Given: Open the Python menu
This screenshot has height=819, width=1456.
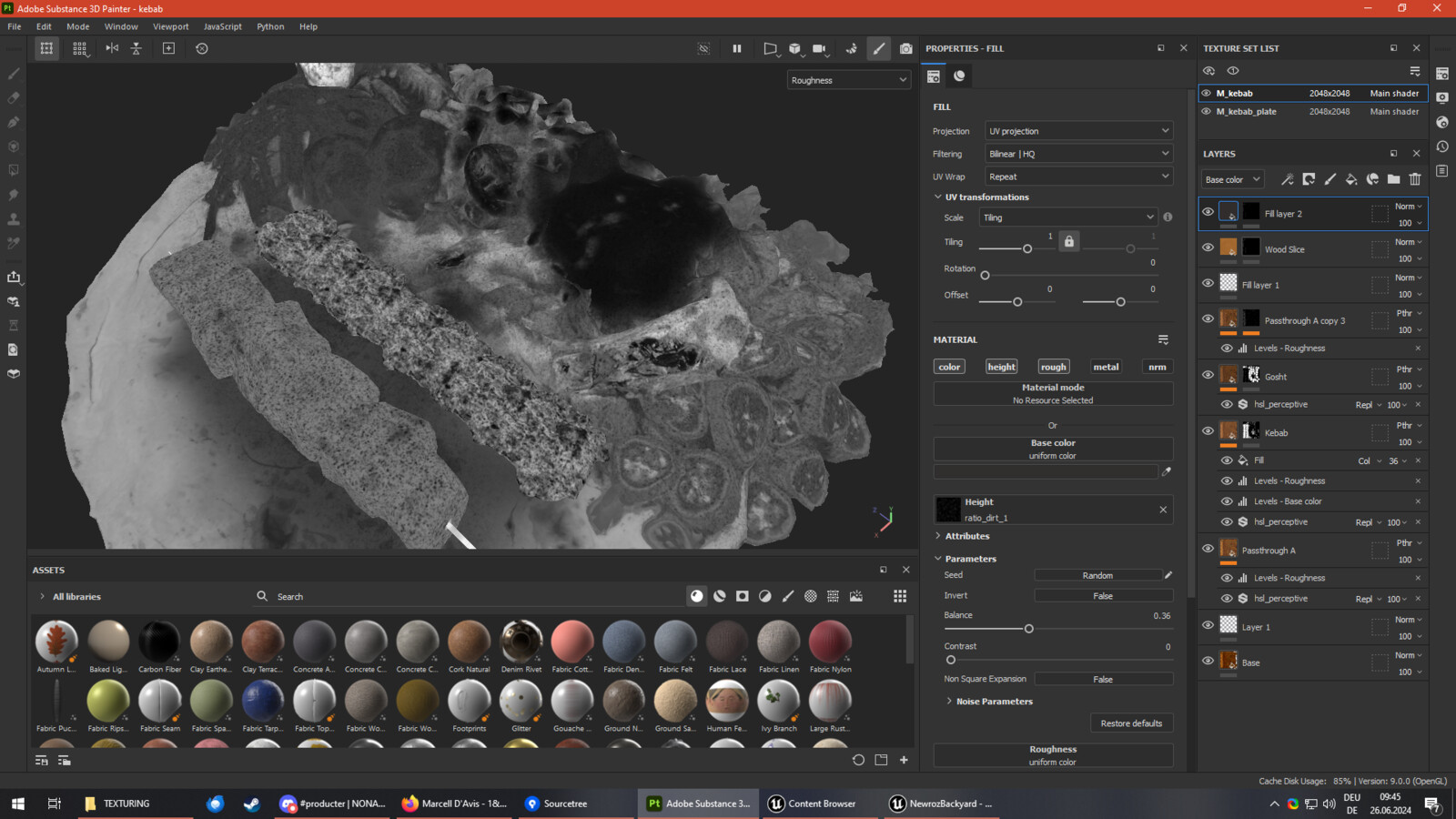Looking at the screenshot, I should tap(270, 26).
